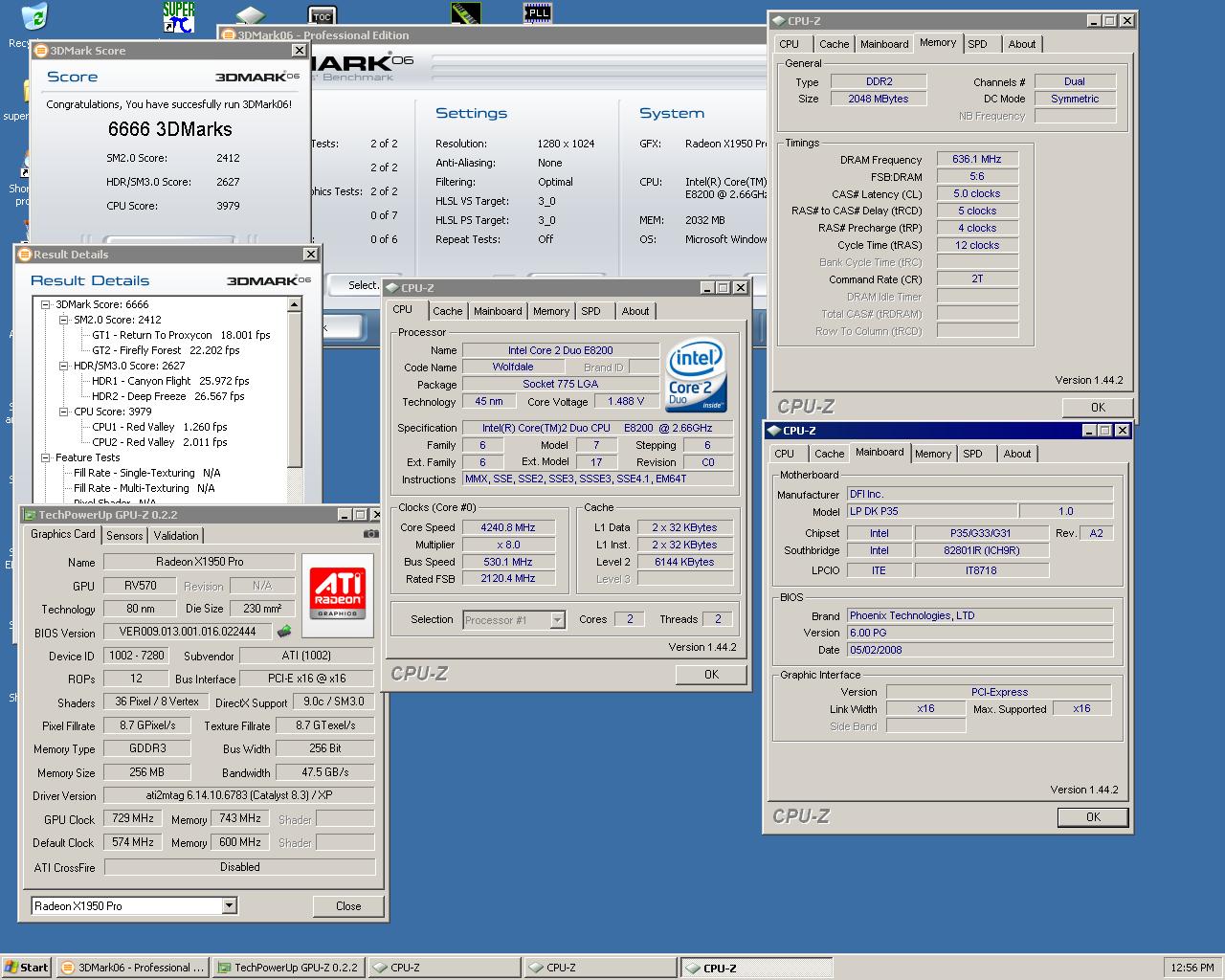Click the Driver Version ati2mtag field
Screen dimensions: 1225x980
coord(238,796)
